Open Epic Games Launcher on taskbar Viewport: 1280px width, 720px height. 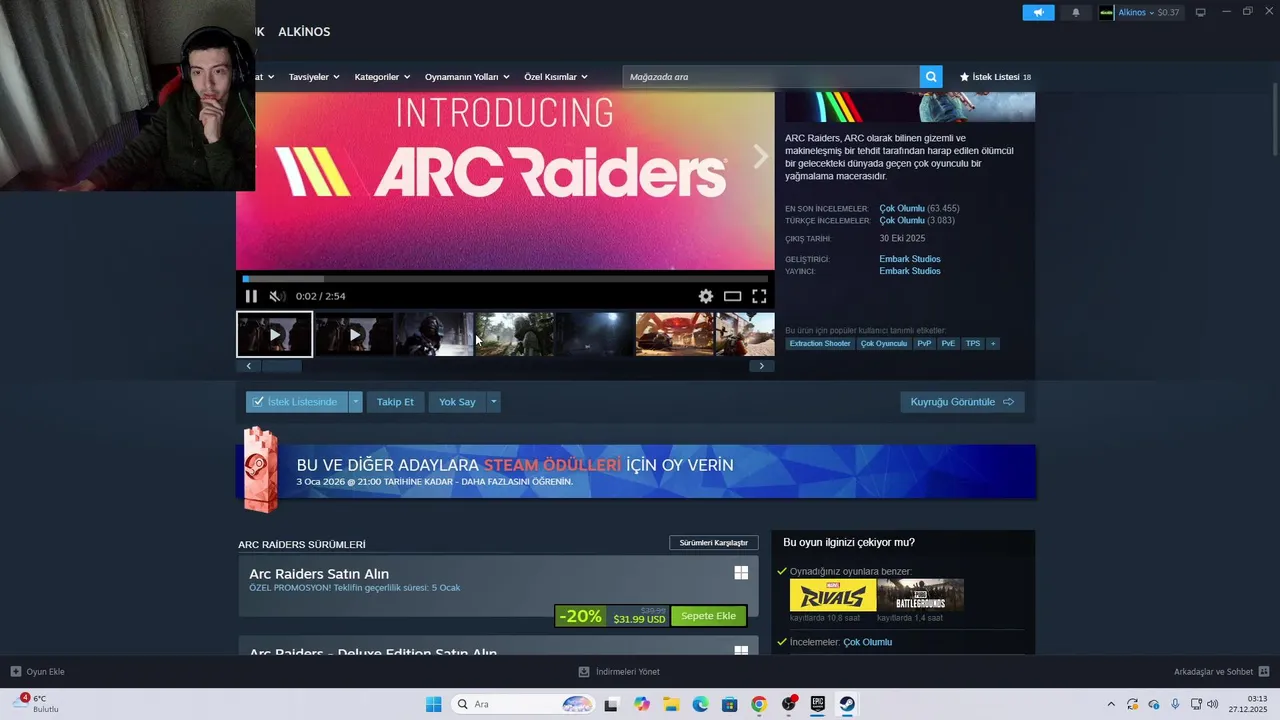pyautogui.click(x=818, y=704)
